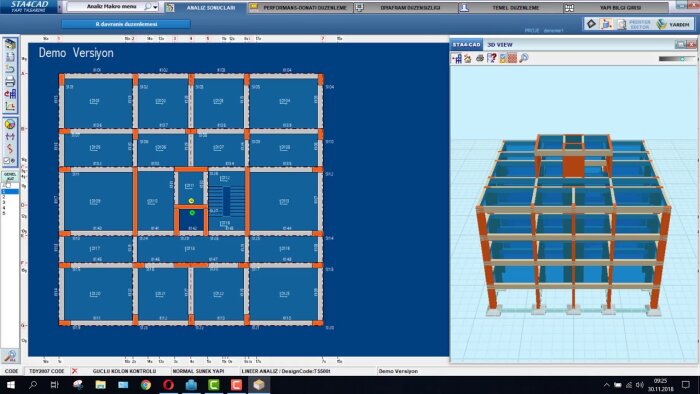
Task: Select floor 3 in the floor list
Action: click(x=10, y=202)
